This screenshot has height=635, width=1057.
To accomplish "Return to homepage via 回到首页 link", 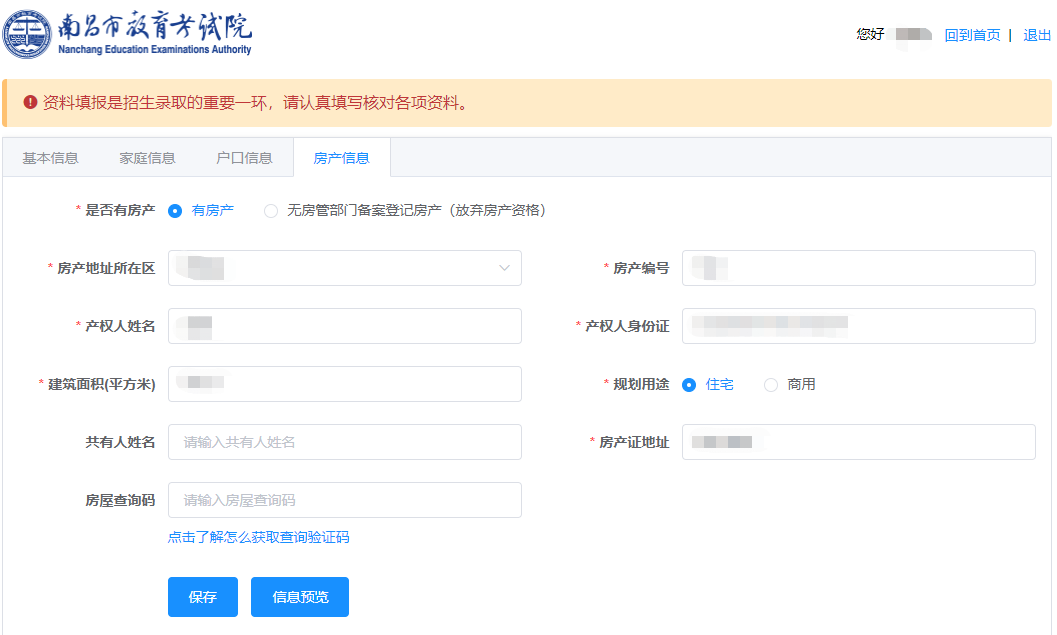I will point(973,34).
